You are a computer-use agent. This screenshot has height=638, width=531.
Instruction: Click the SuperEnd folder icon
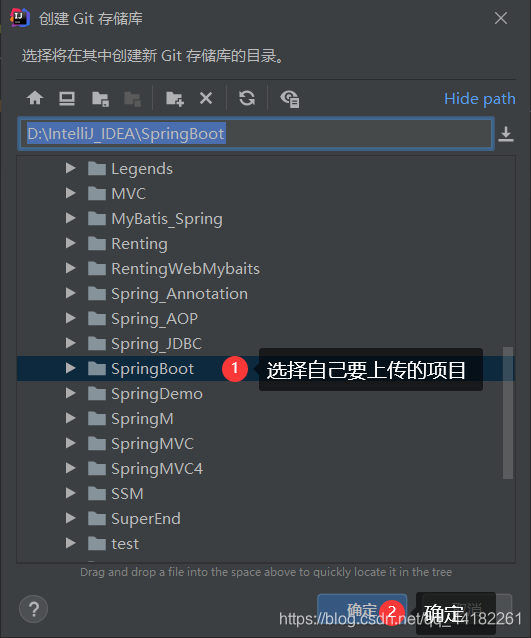point(97,518)
